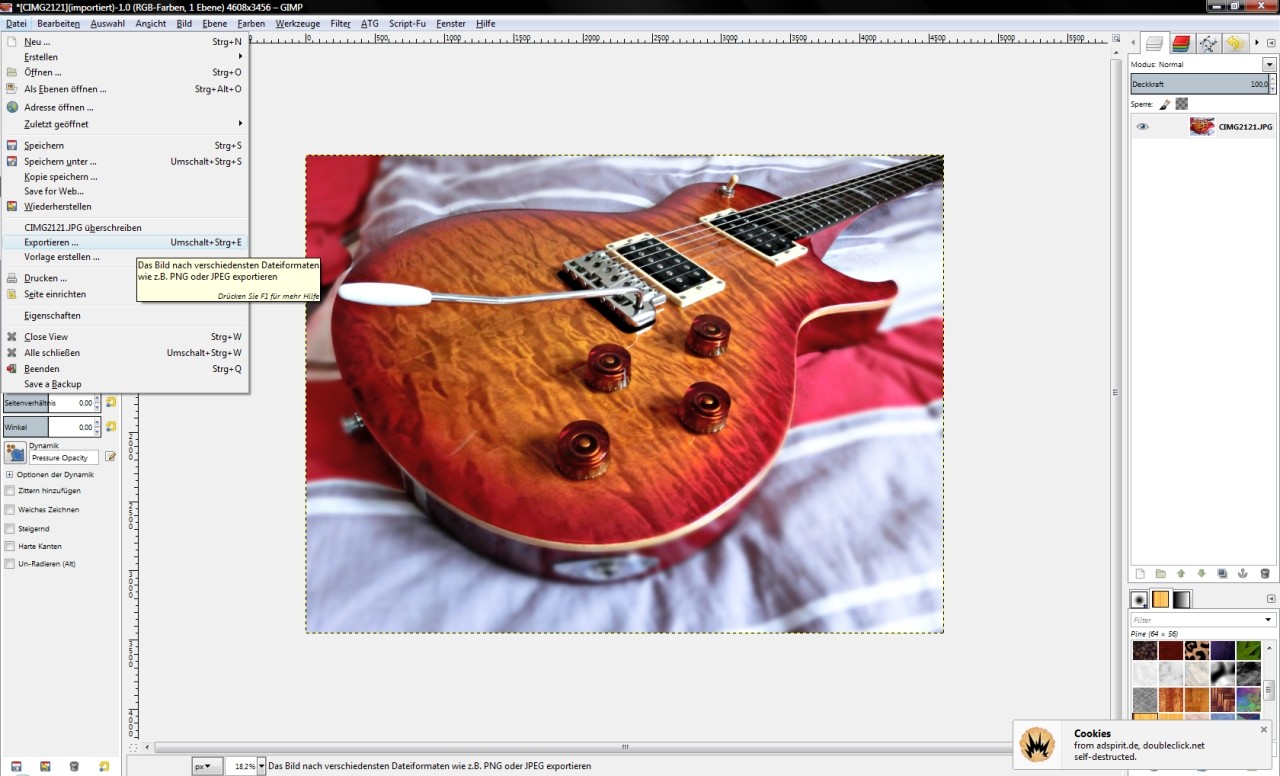Select the green leaves pattern swatch
Screen dimensions: 1280x776
point(1248,650)
